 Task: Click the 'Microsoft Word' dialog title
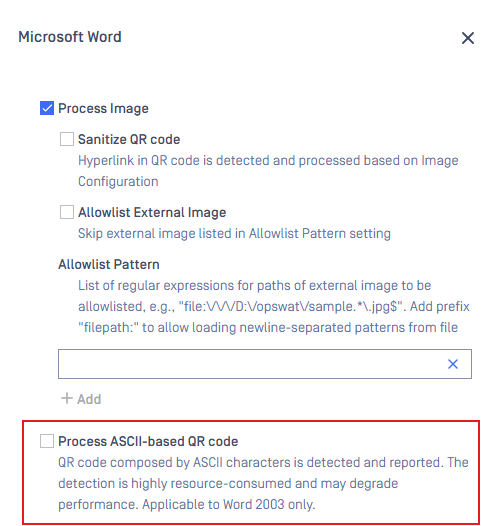[x=70, y=37]
